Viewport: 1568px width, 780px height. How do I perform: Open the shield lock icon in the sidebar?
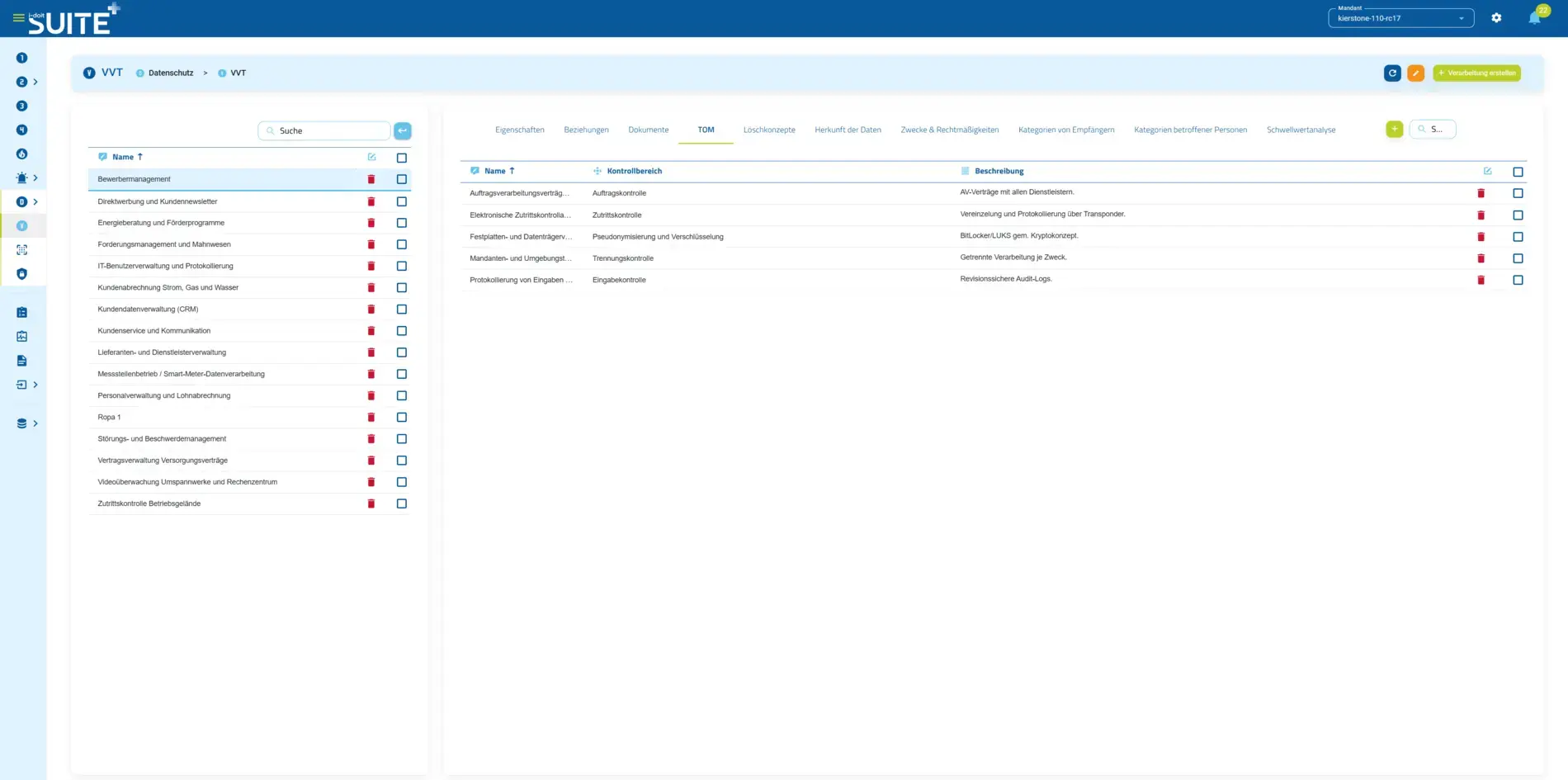22,273
